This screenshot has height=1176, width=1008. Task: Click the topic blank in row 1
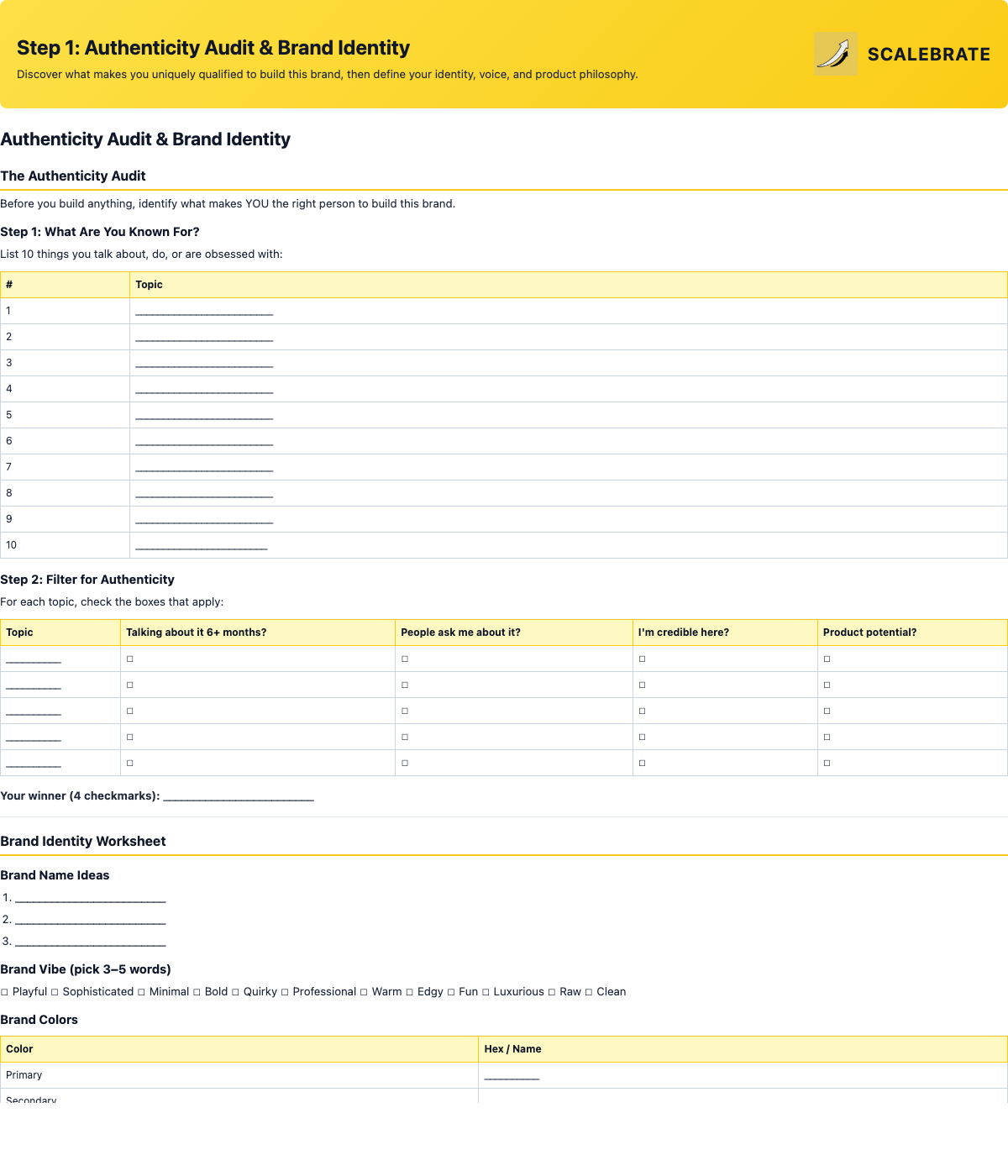204,312
